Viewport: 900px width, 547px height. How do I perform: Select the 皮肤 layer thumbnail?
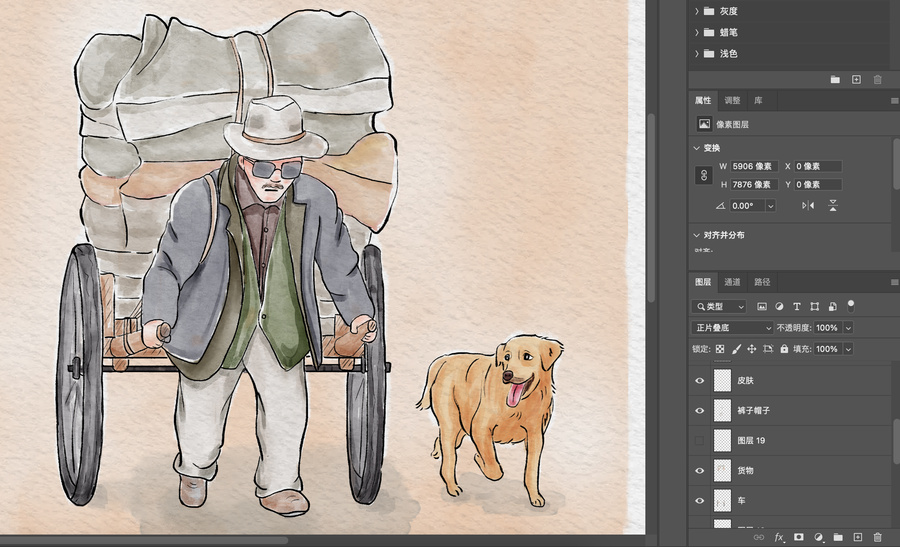[x=722, y=381]
